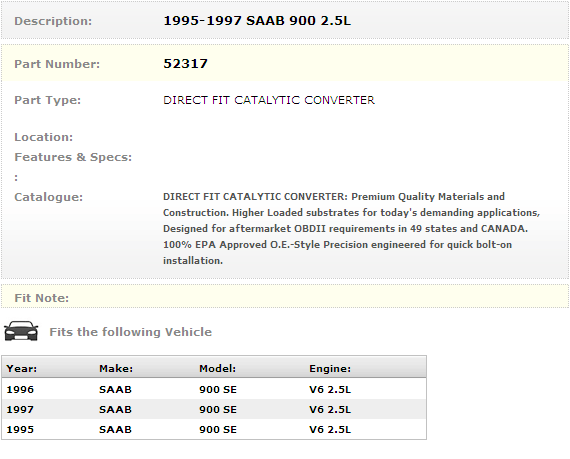Click the Model column header
Image resolution: width=570 pixels, height=459 pixels.
[217, 369]
